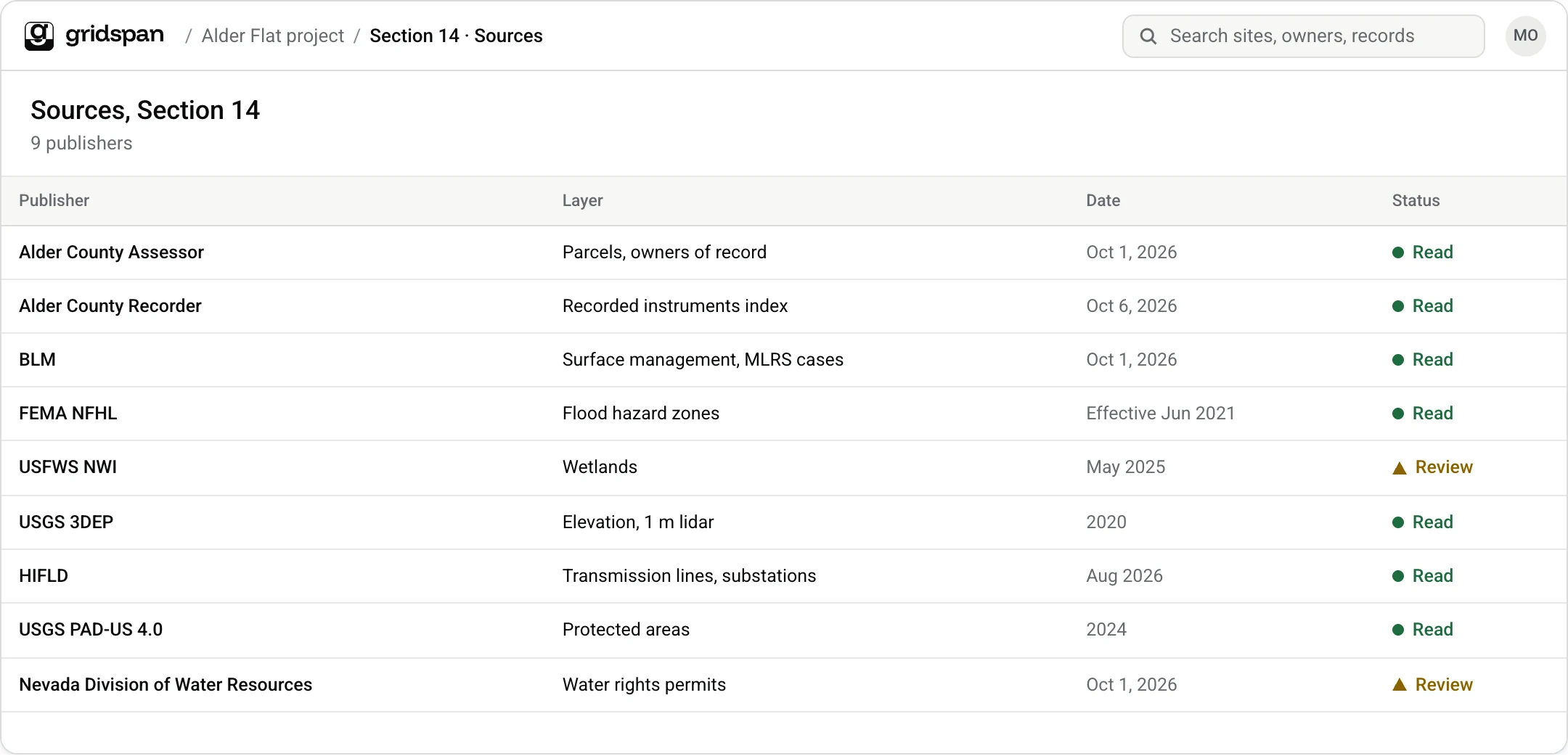Click the Wetlands layer cell
The height and width of the screenshot is (756, 1568).
click(600, 467)
